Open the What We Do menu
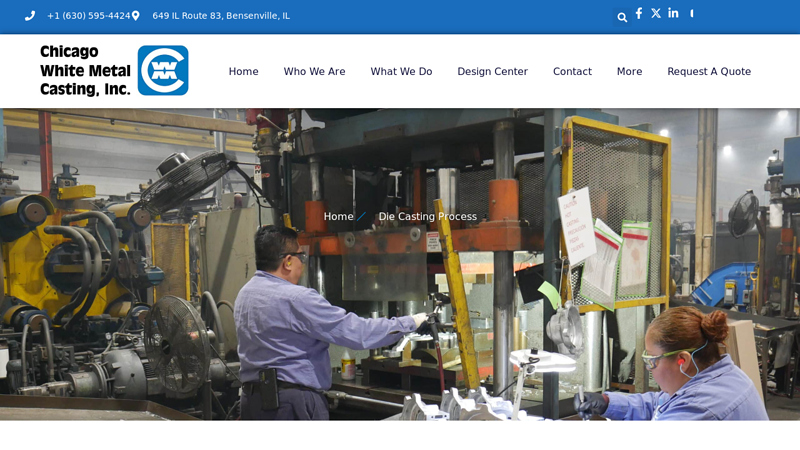 [x=402, y=71]
